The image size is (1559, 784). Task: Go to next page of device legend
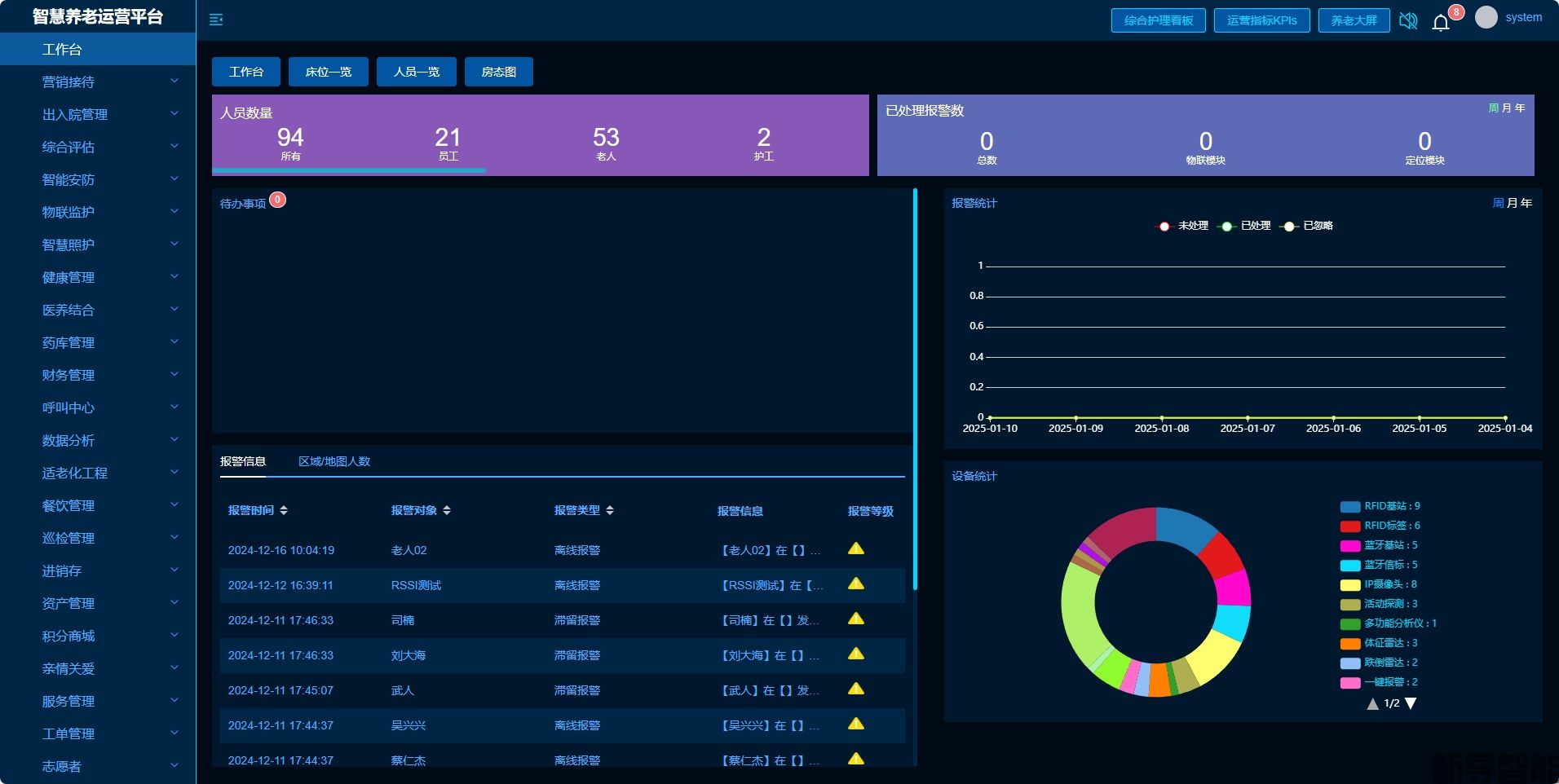(1411, 703)
